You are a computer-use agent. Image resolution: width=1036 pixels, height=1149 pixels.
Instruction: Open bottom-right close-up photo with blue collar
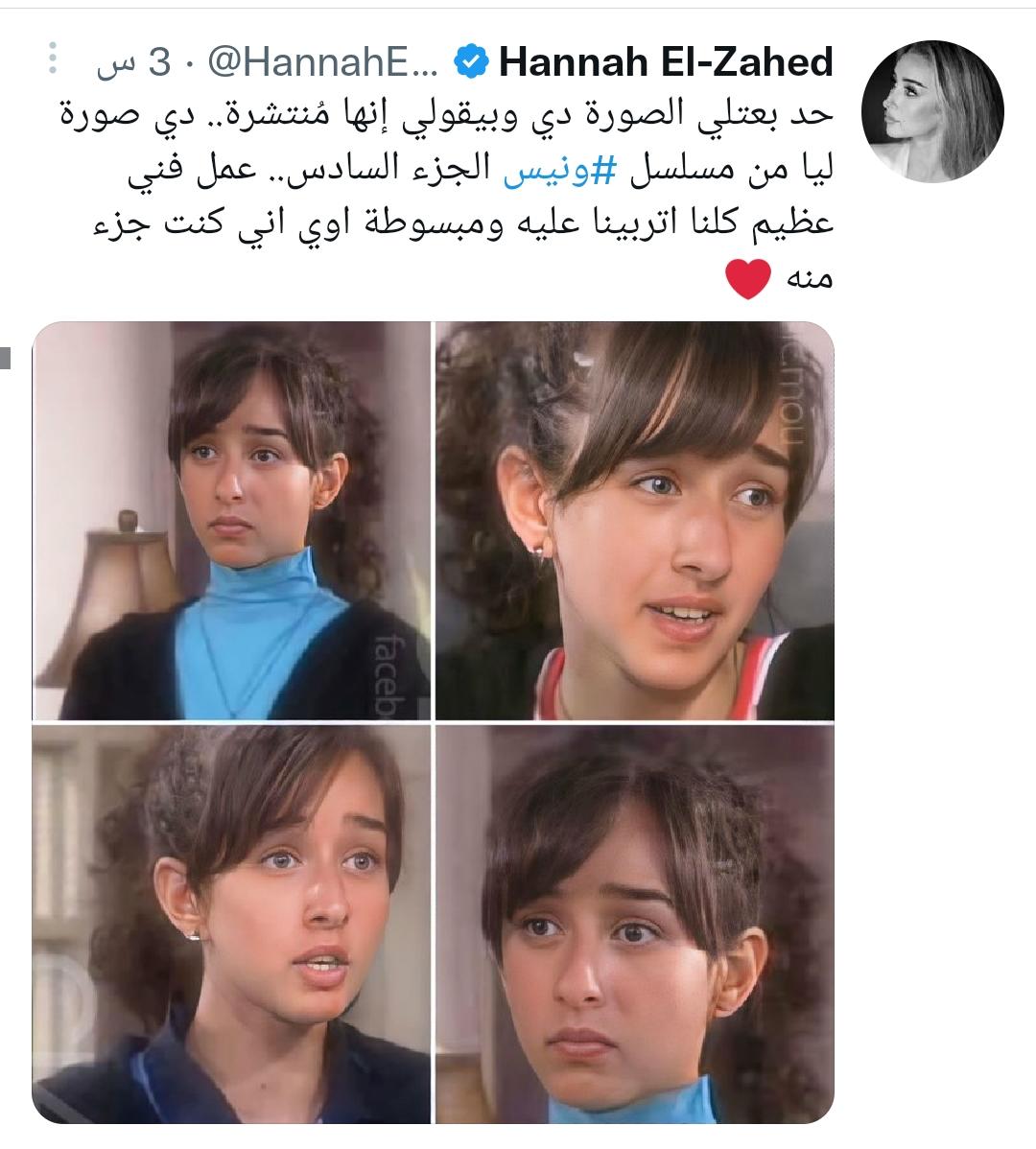click(634, 924)
